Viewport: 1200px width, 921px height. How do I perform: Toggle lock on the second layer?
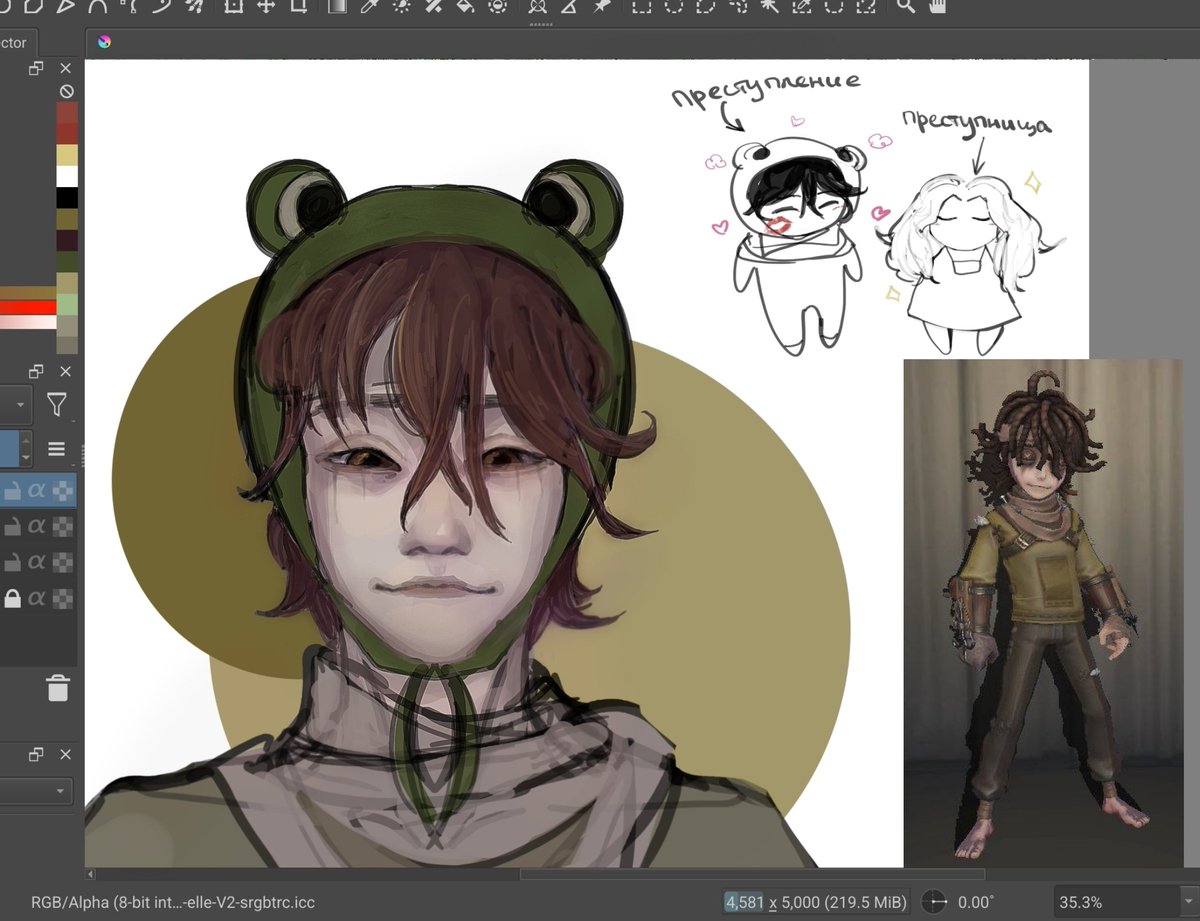coord(12,525)
